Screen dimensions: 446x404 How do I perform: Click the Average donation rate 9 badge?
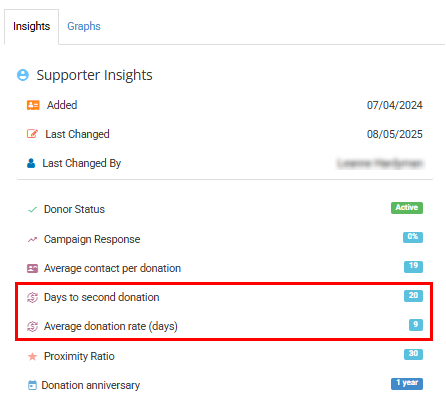(x=416, y=325)
